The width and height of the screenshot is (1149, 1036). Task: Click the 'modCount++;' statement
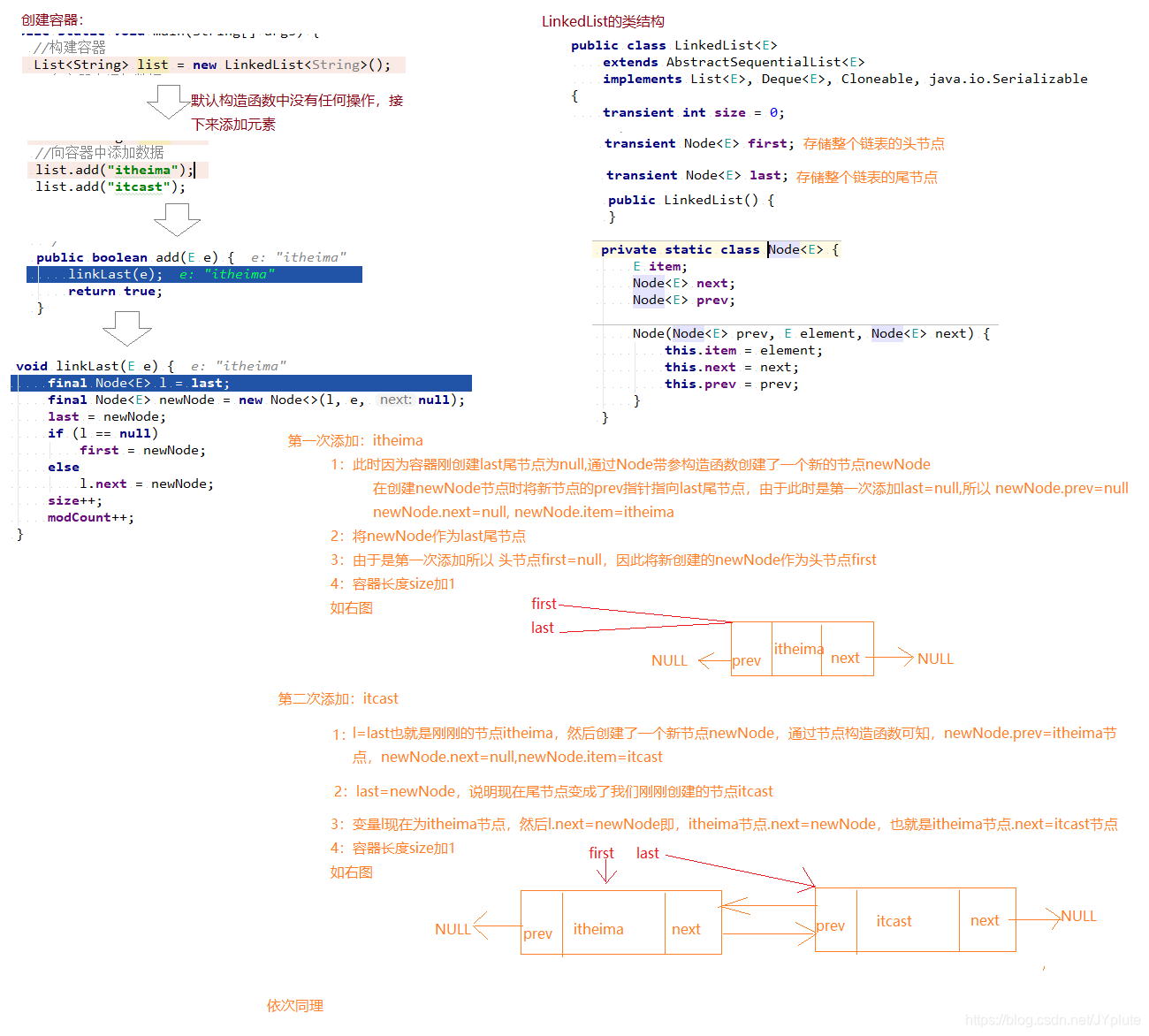(x=91, y=517)
